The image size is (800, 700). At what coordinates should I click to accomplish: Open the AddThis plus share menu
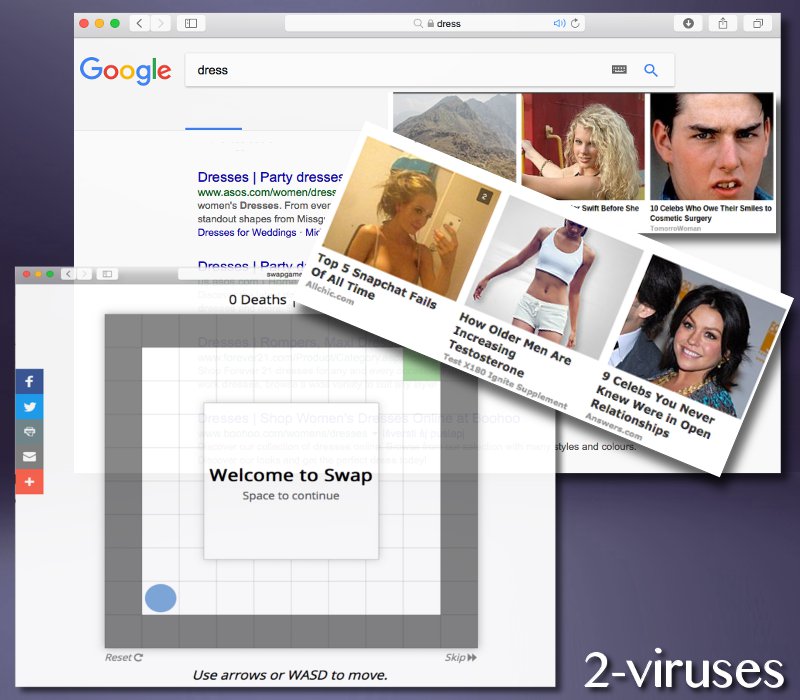(x=30, y=482)
